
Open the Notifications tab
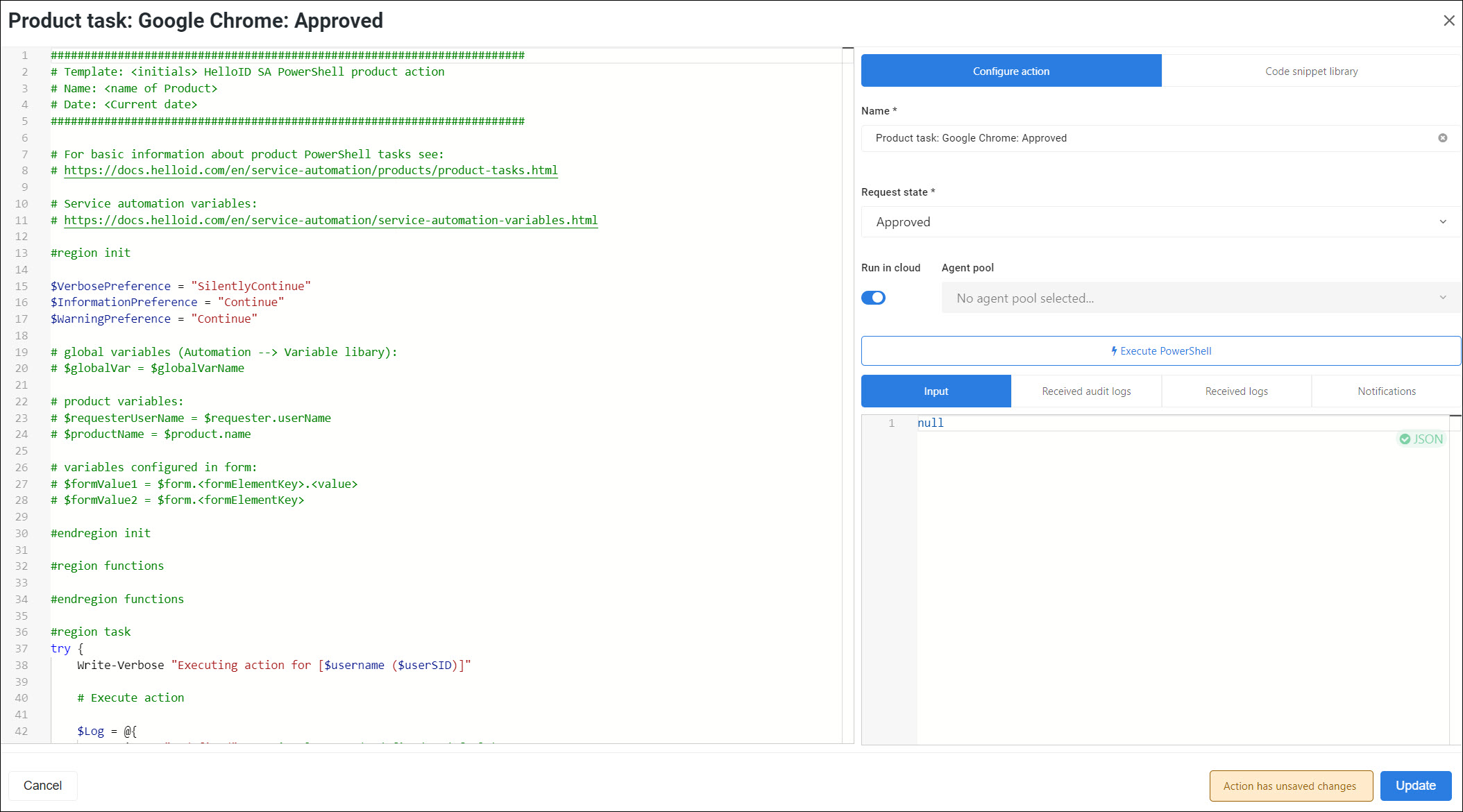[1387, 391]
